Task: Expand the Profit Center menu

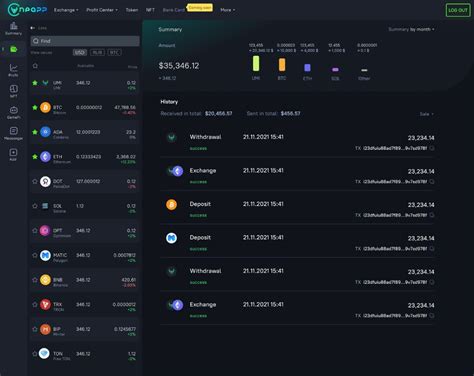Action: (x=102, y=10)
